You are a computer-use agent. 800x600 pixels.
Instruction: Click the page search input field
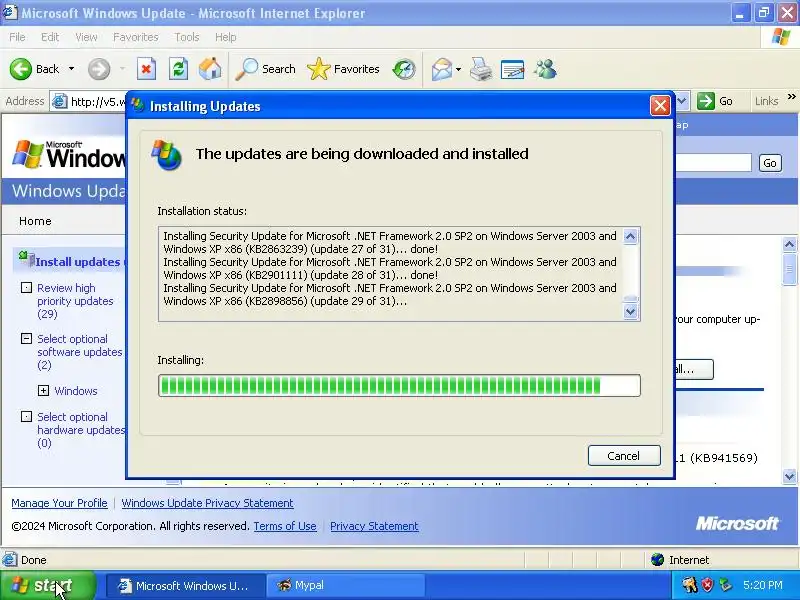point(713,163)
